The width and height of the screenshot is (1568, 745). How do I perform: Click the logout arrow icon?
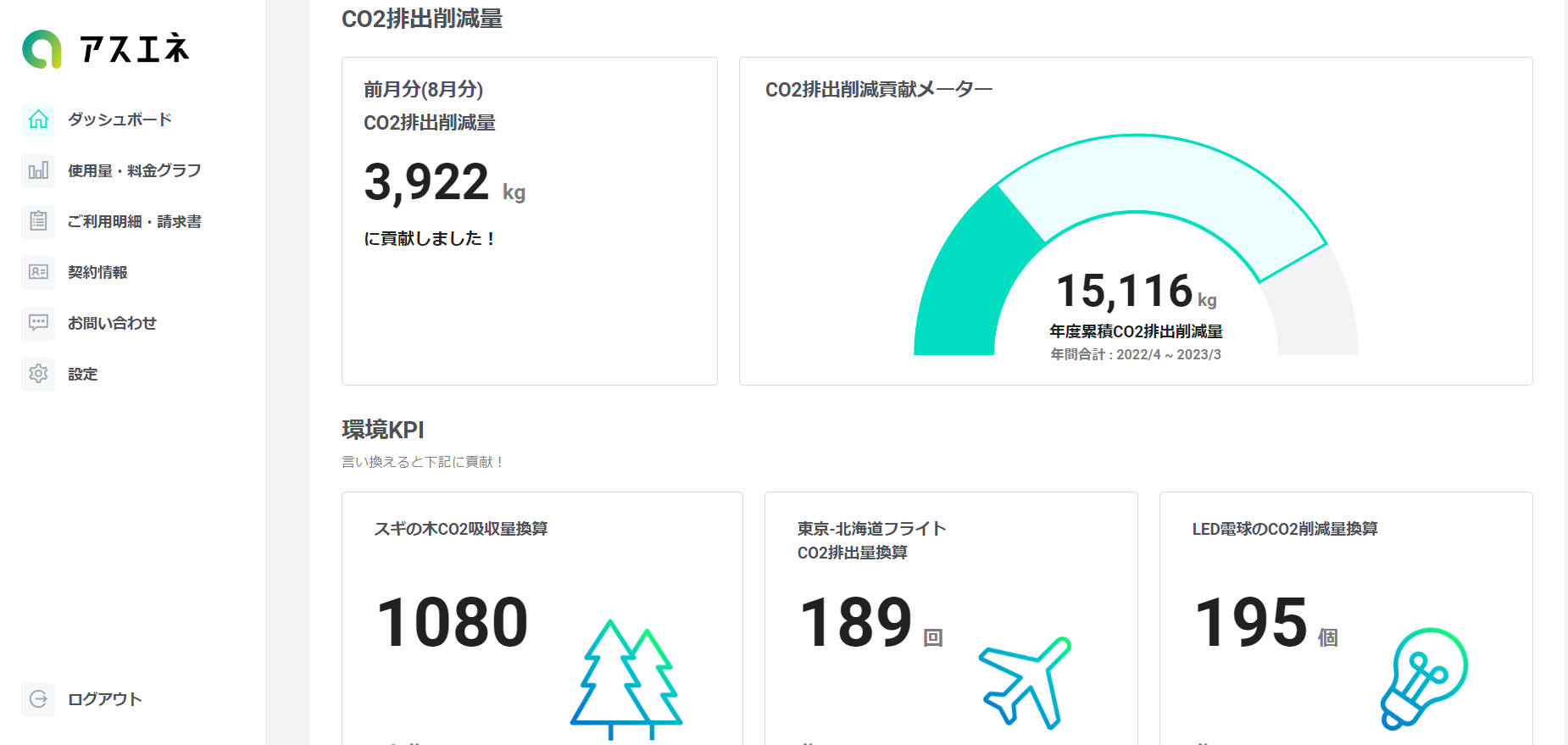coord(38,699)
